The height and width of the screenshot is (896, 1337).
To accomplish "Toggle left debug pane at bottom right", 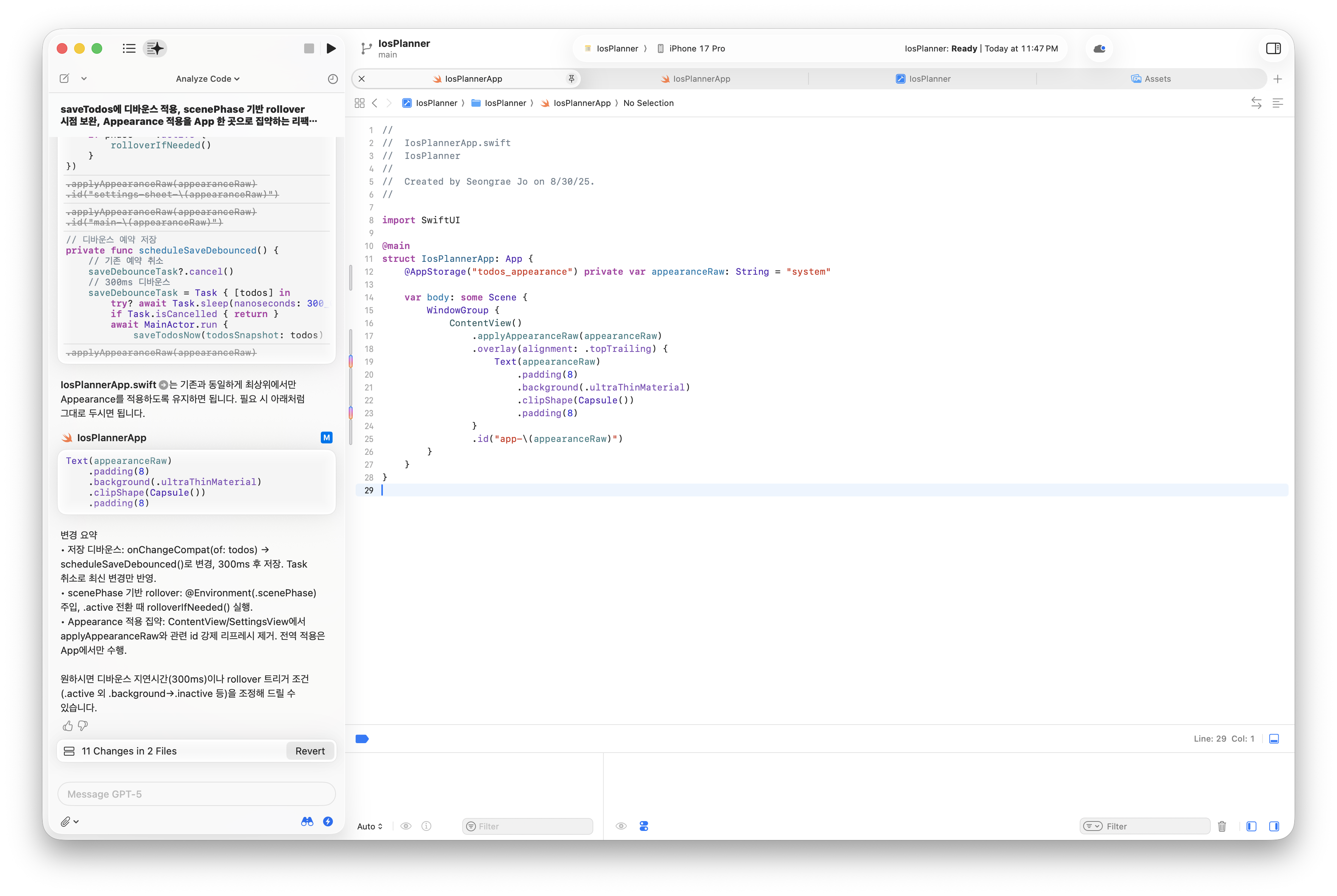I will click(x=1251, y=826).
